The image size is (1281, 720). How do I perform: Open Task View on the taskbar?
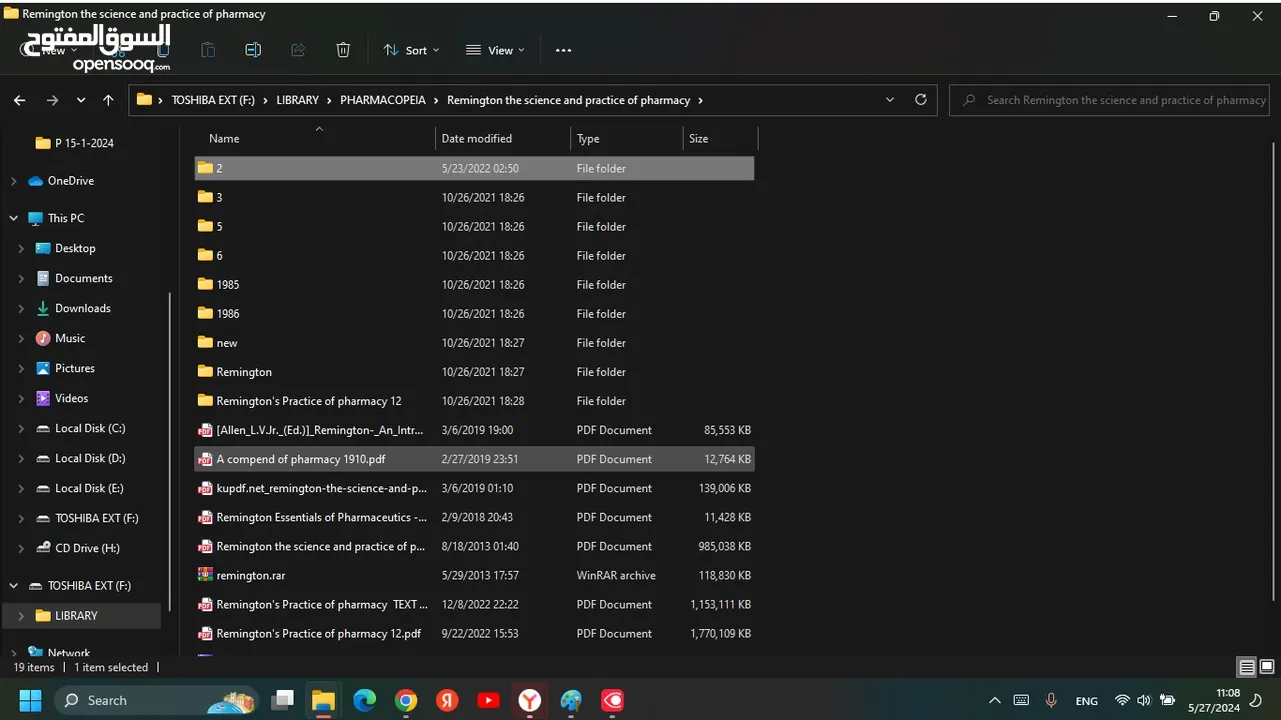[x=283, y=700]
